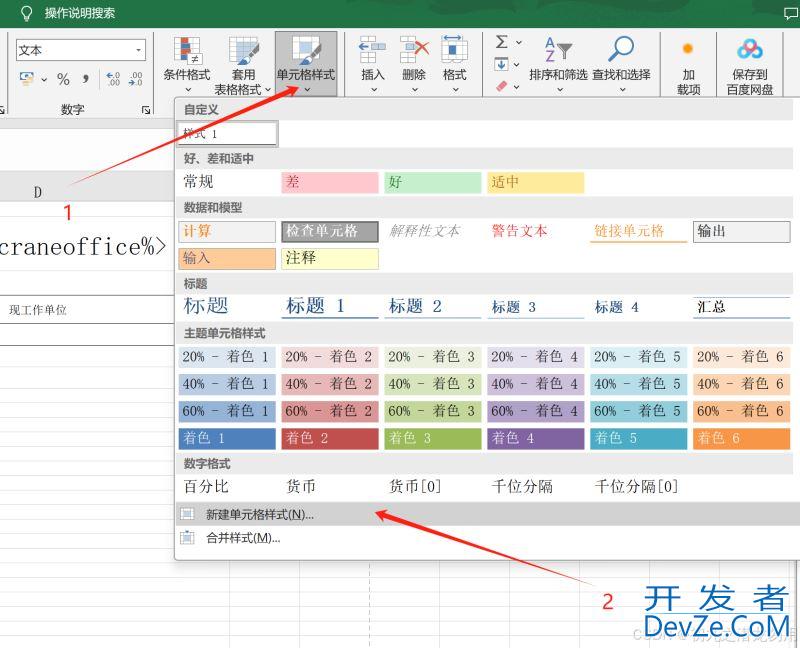Expand the Clear dropdown arrow
This screenshot has width=800, height=648.
516,87
